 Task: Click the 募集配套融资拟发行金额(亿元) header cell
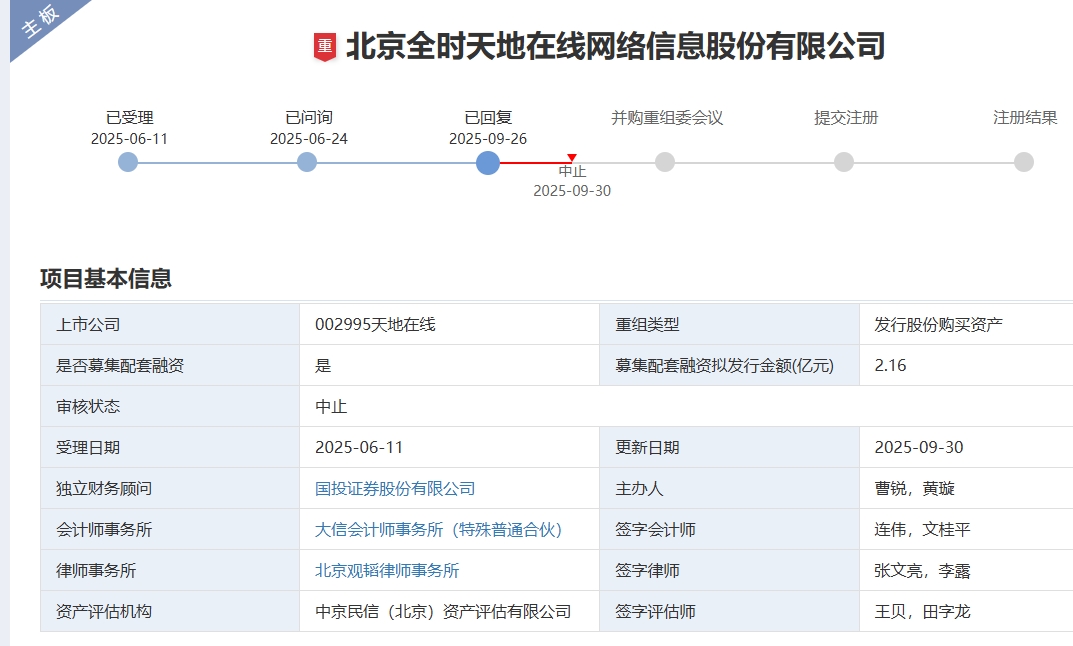click(x=729, y=365)
